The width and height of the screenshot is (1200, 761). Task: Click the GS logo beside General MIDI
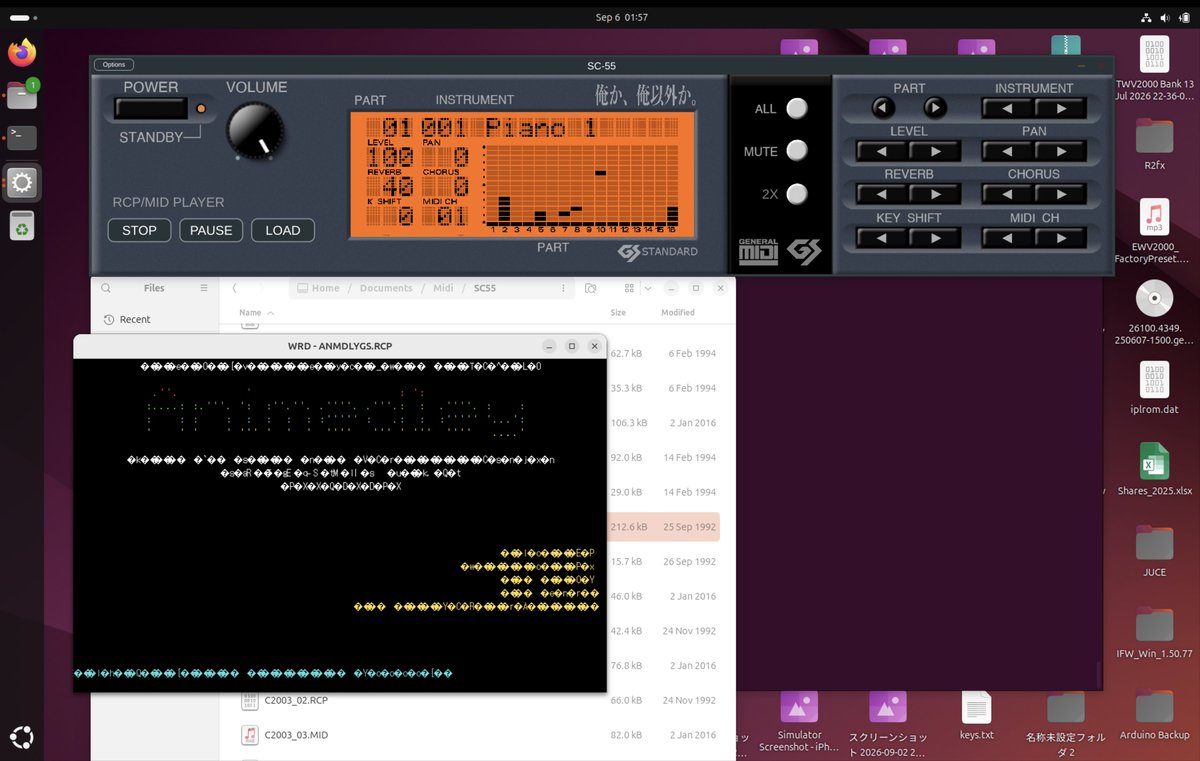point(804,252)
